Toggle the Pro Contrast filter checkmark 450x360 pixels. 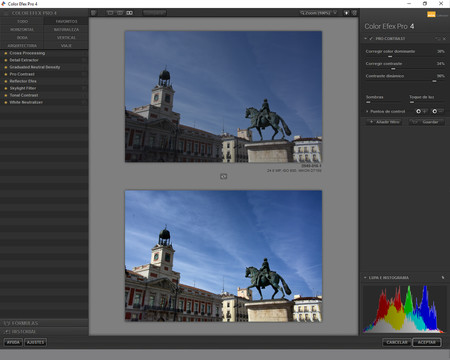pos(371,39)
